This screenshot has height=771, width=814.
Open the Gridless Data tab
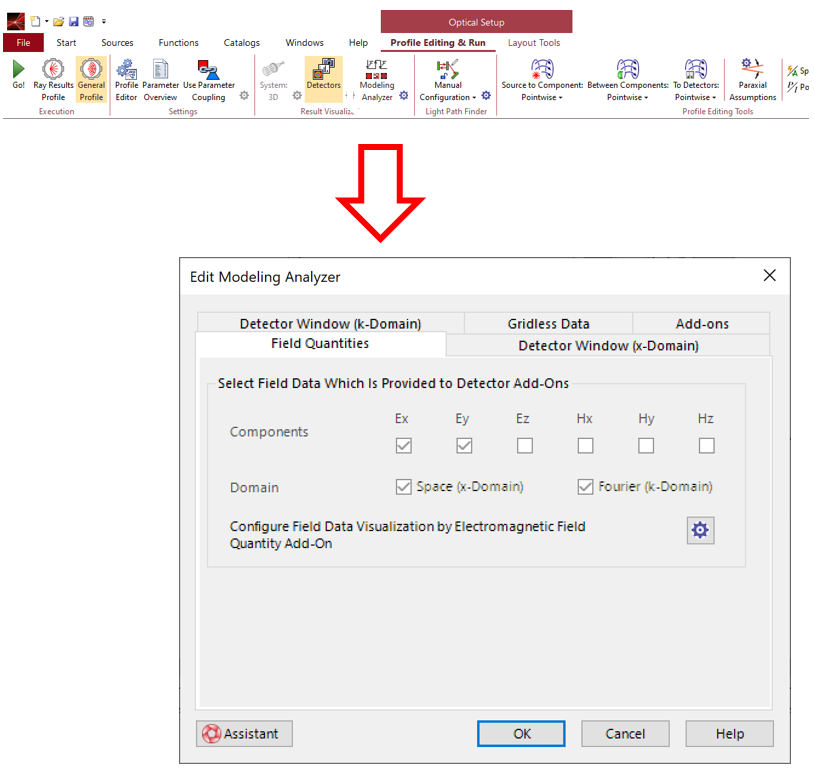pos(548,323)
